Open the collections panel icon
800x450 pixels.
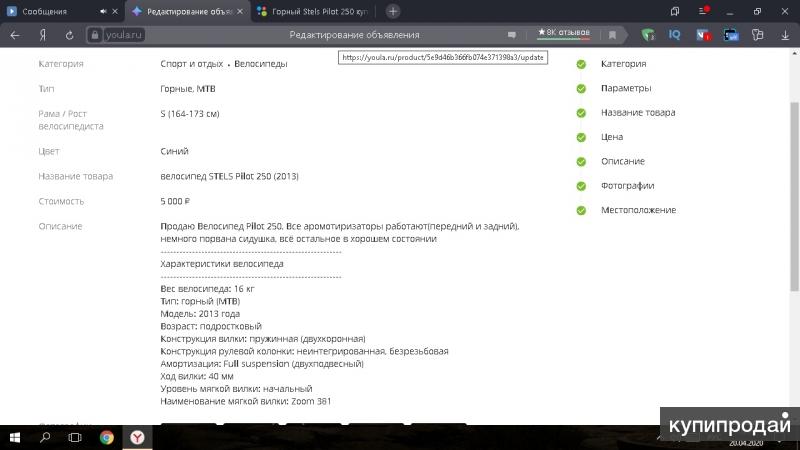click(x=758, y=35)
